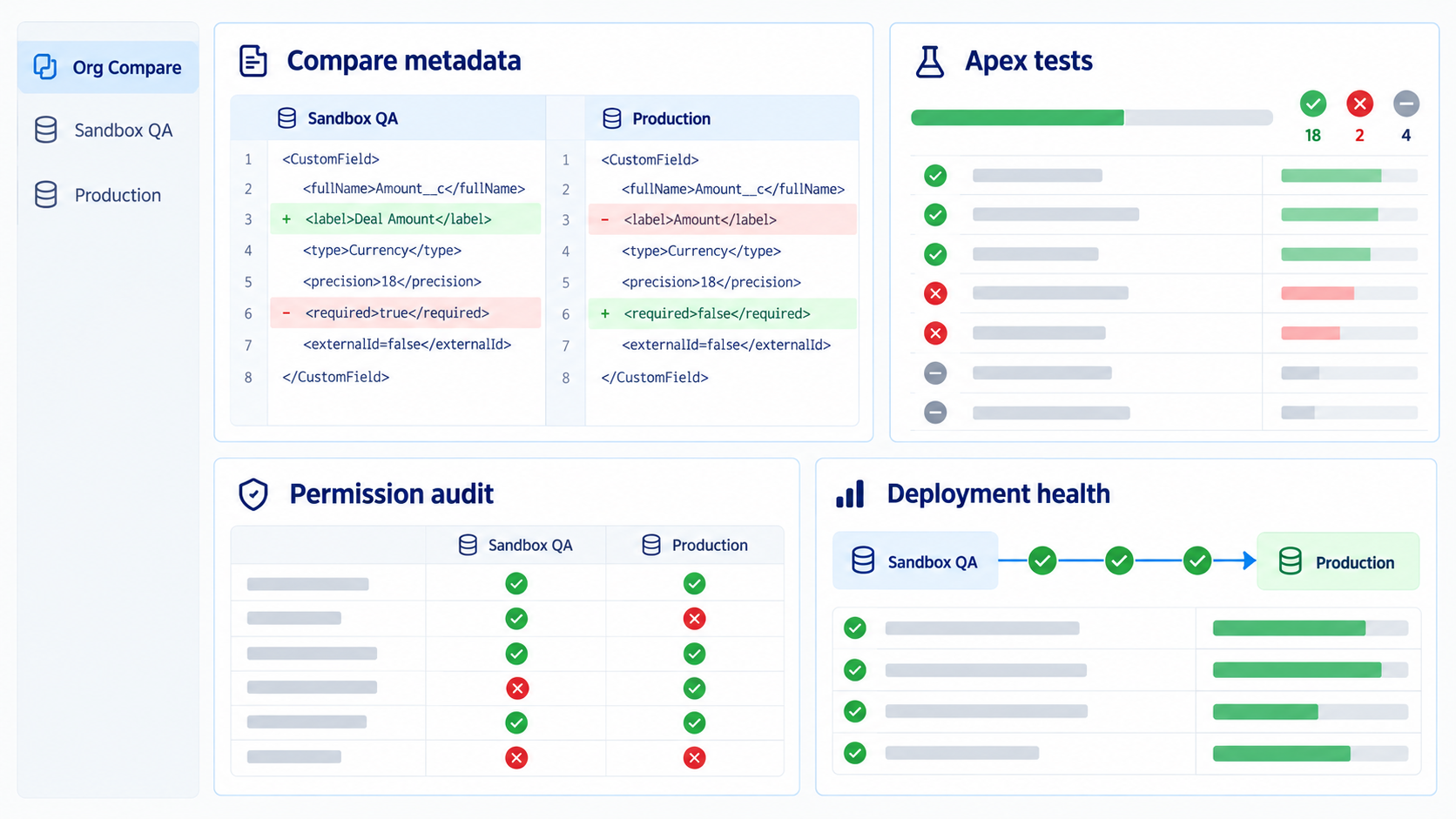Click the Sandbox QA type Currency line
The image size is (1456, 819).
tap(382, 251)
